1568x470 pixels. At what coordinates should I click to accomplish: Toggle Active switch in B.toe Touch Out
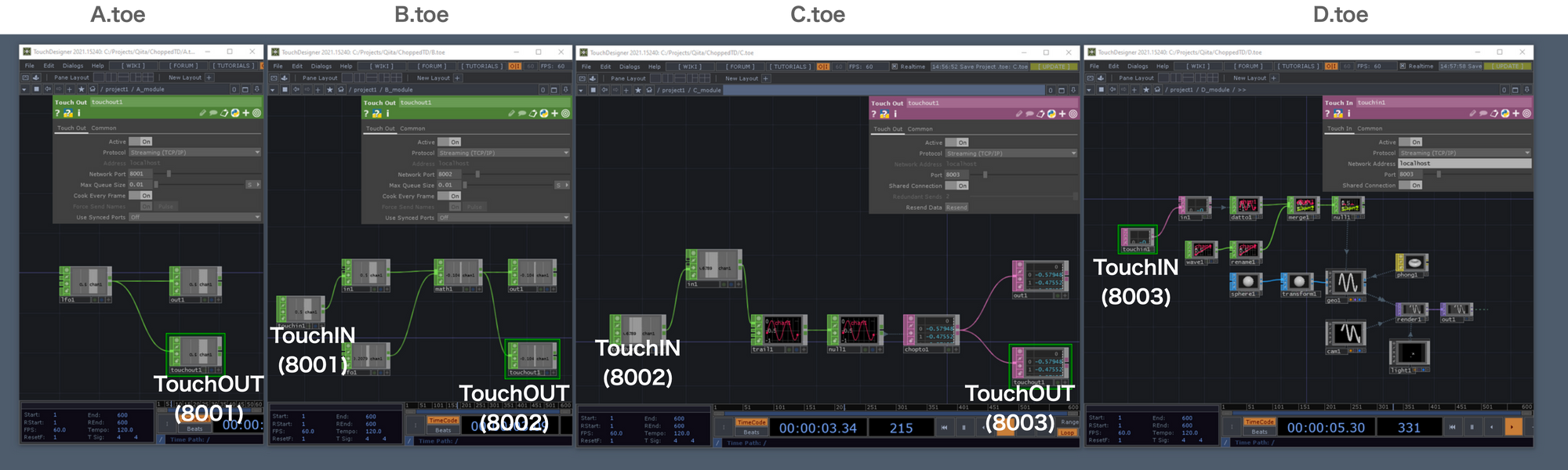click(449, 142)
